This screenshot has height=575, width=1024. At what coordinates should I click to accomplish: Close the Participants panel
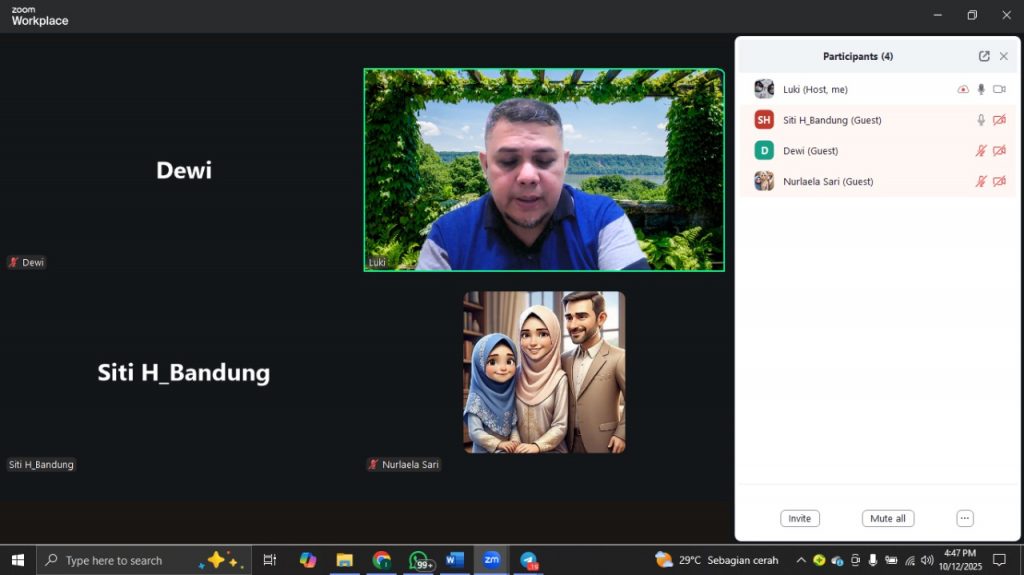tap(1004, 57)
